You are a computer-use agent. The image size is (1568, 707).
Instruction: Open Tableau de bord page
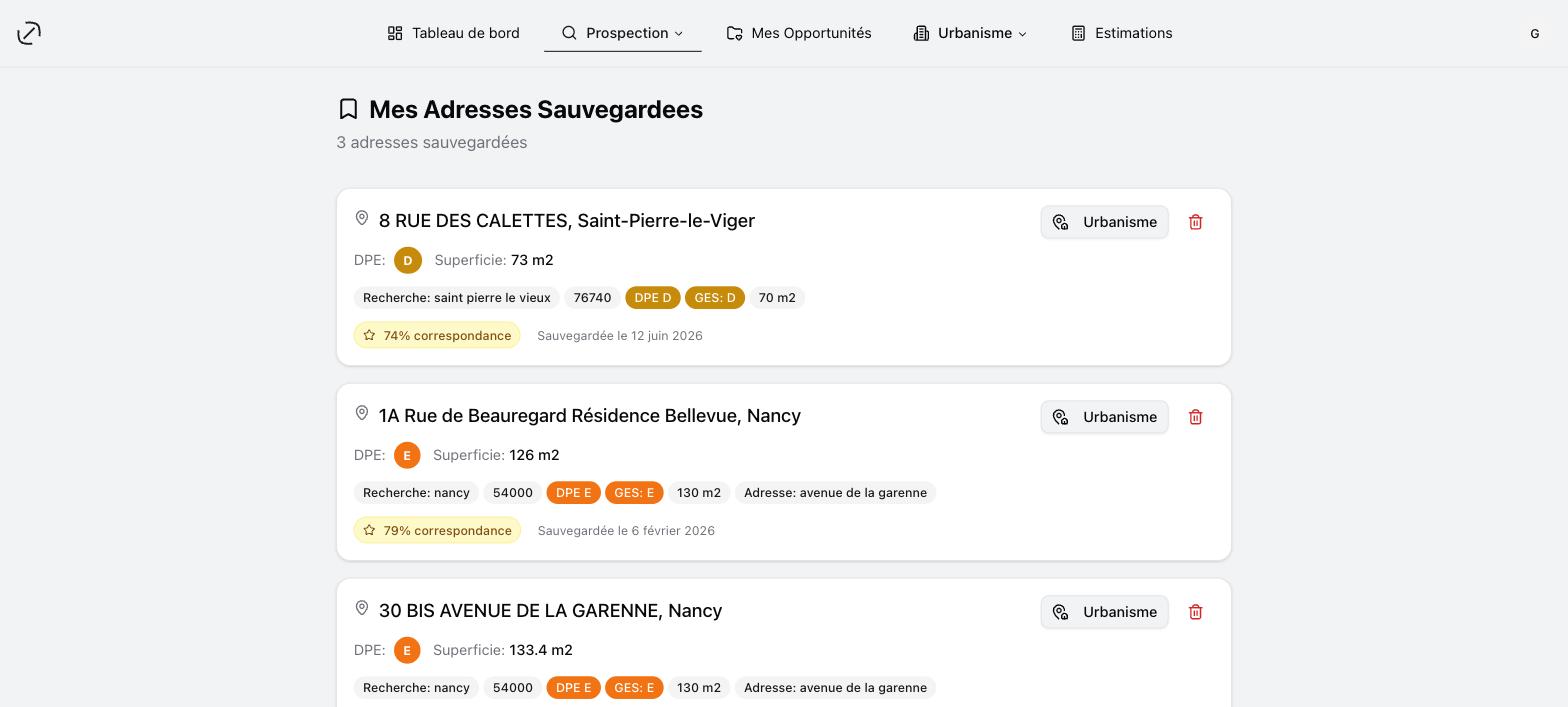pyautogui.click(x=453, y=33)
